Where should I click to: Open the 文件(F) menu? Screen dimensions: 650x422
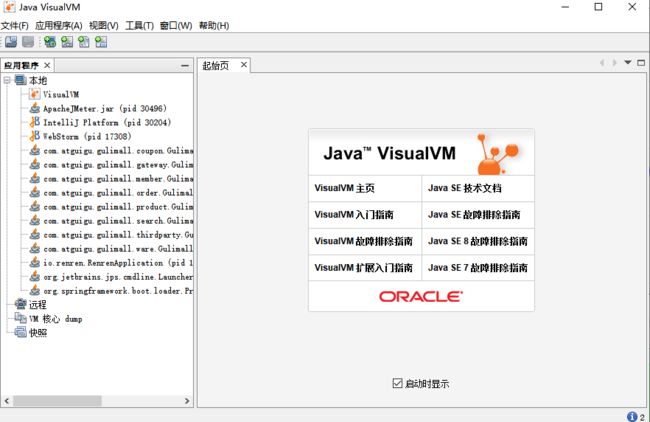click(x=15, y=26)
